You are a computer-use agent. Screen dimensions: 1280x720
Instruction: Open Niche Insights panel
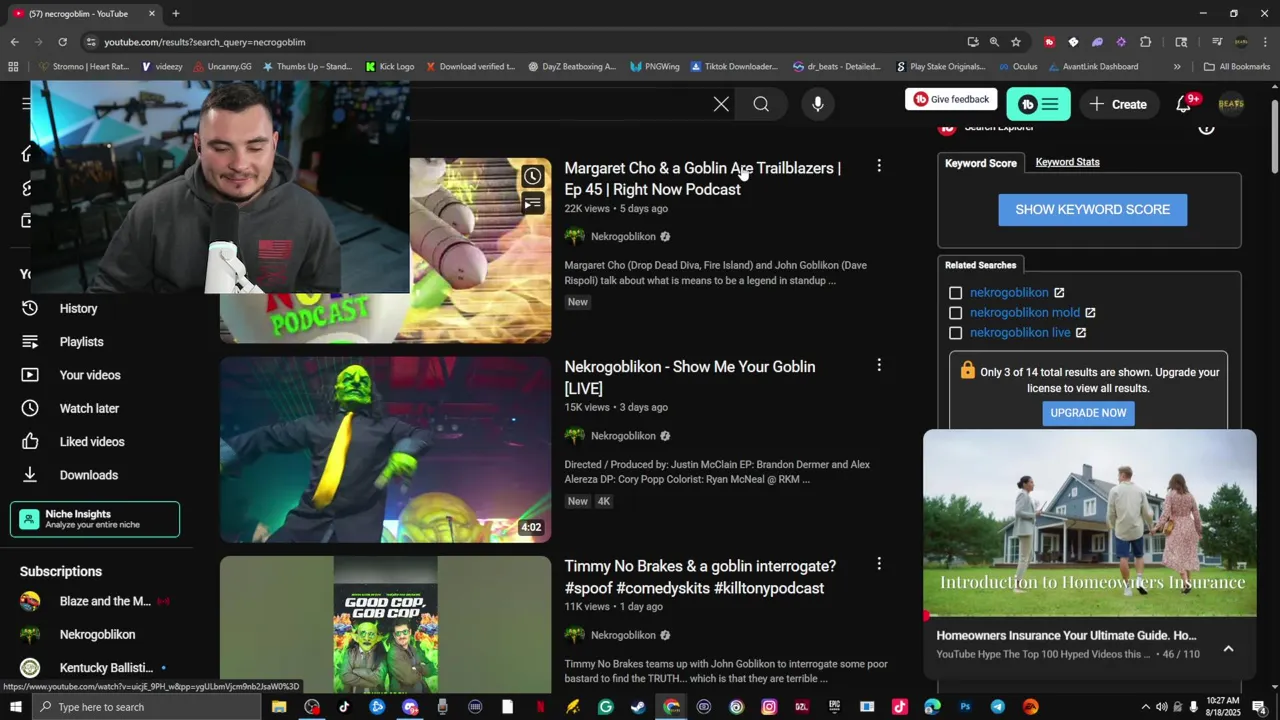click(95, 519)
